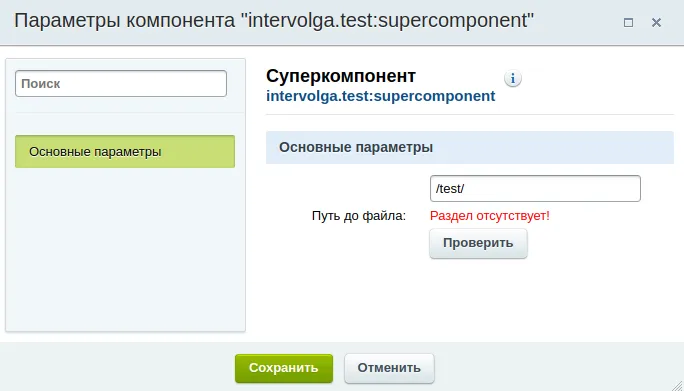
Task: Close the component parameters dialog
Action: 656,23
